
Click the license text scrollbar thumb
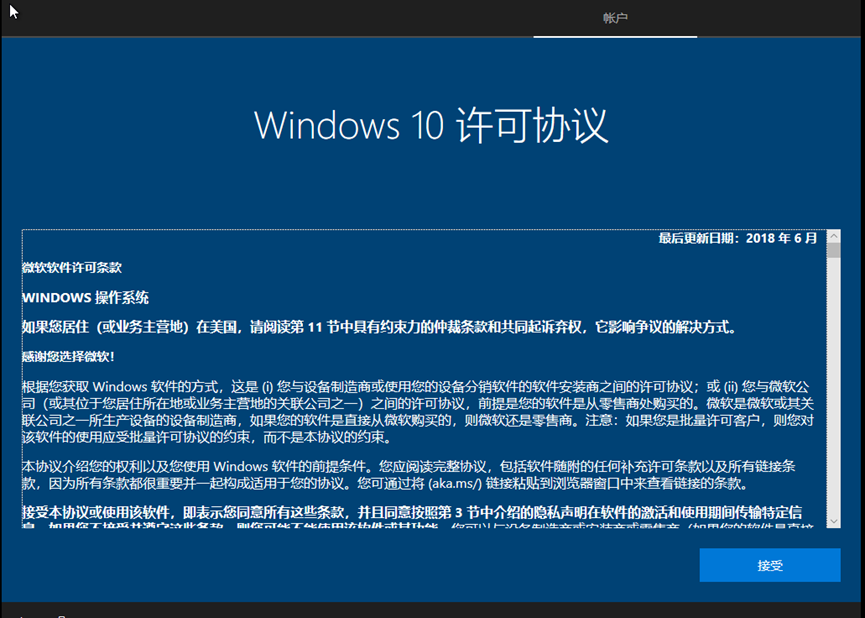tap(834, 250)
